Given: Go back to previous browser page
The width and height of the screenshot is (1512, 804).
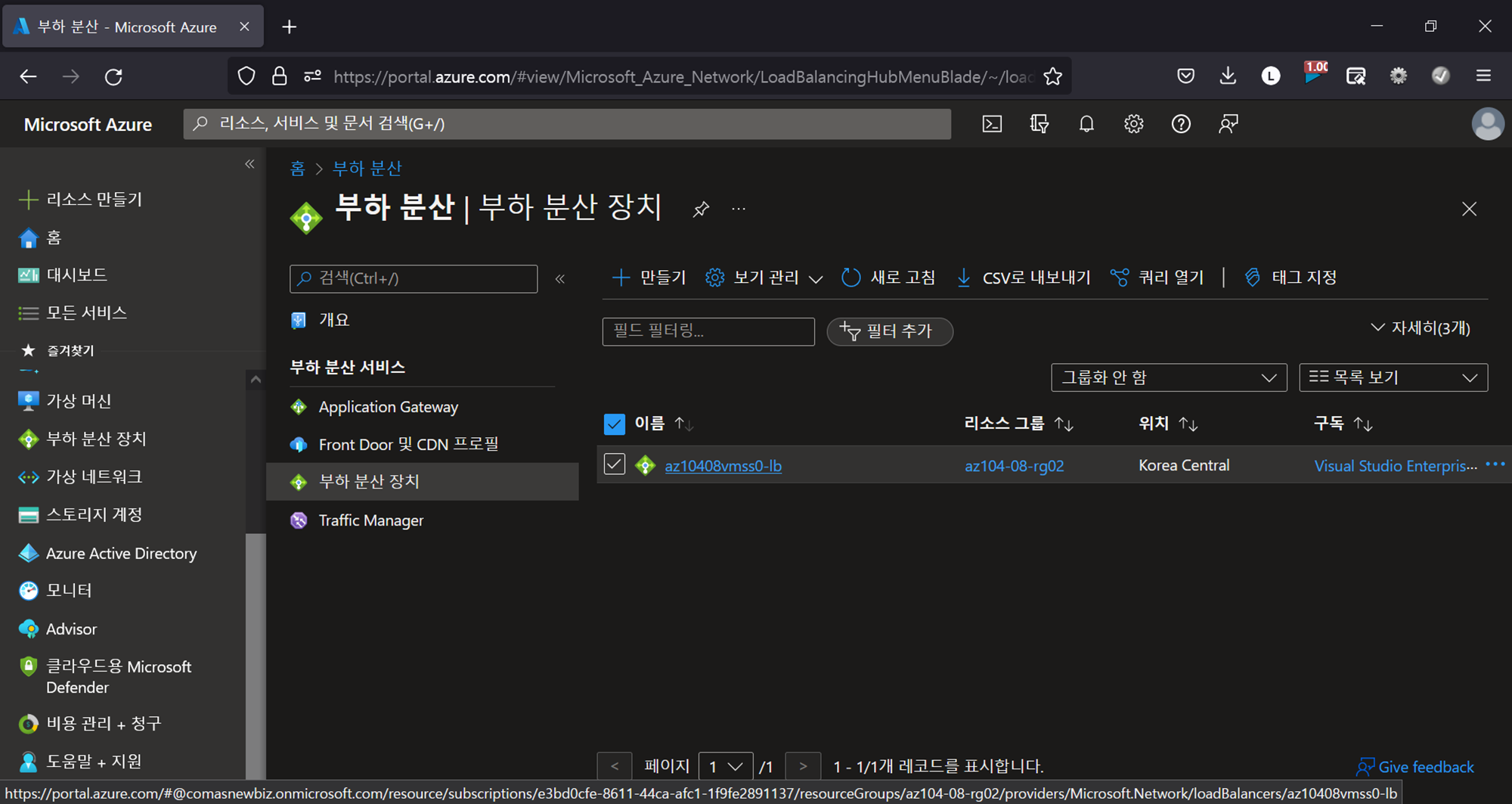Looking at the screenshot, I should 28,76.
